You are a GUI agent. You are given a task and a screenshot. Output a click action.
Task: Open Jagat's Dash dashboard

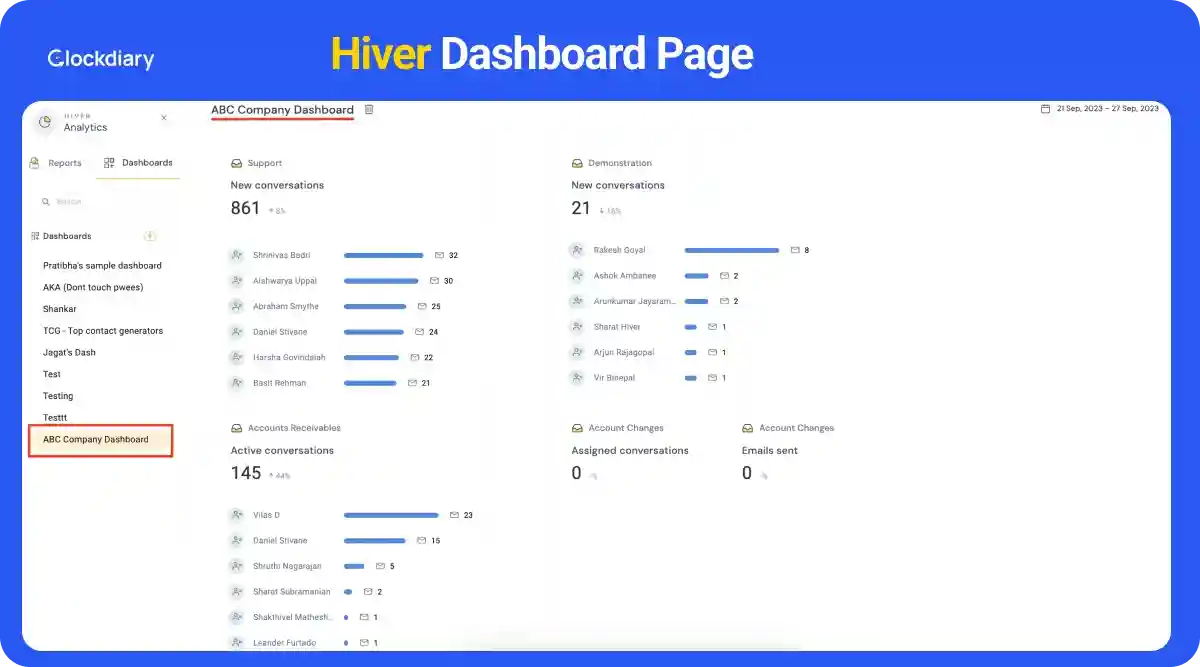[69, 353]
